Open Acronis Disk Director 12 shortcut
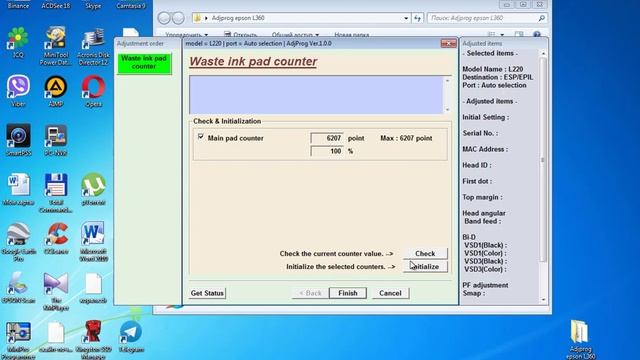This screenshot has height=360, width=640. (x=93, y=46)
